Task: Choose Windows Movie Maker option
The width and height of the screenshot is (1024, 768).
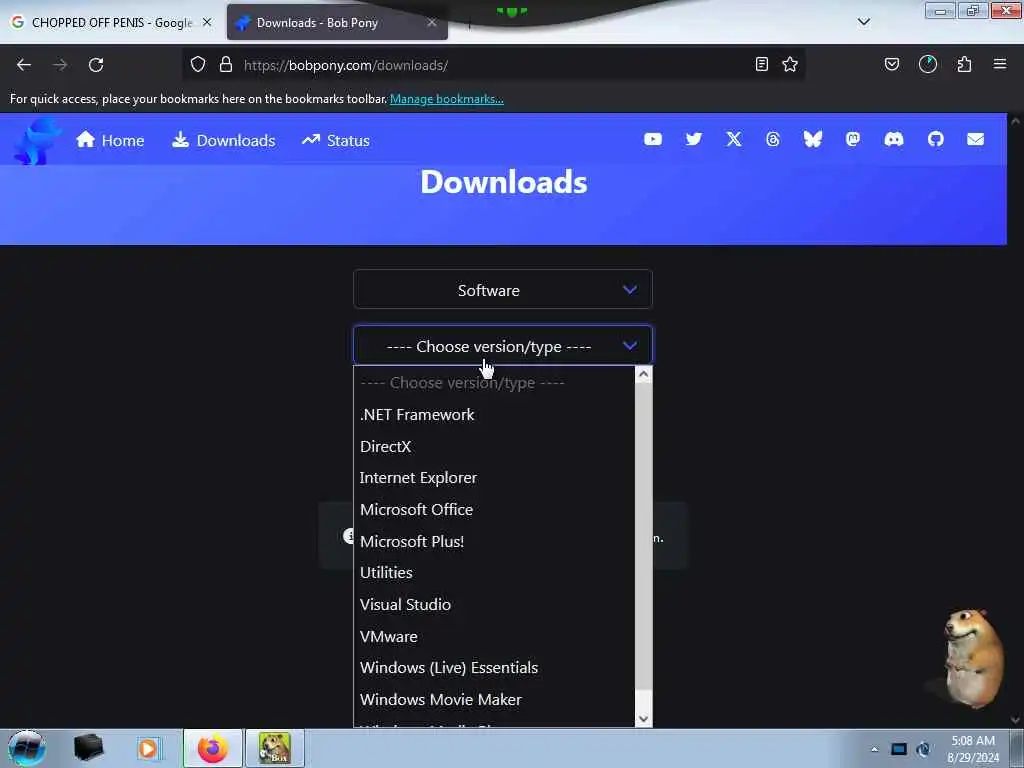Action: (494, 699)
